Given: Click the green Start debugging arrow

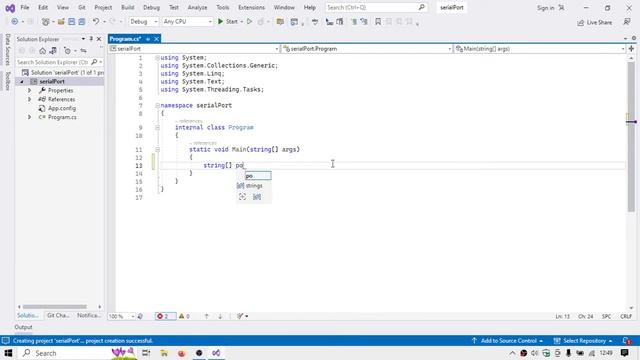Looking at the screenshot, I should pyautogui.click(x=220, y=22).
